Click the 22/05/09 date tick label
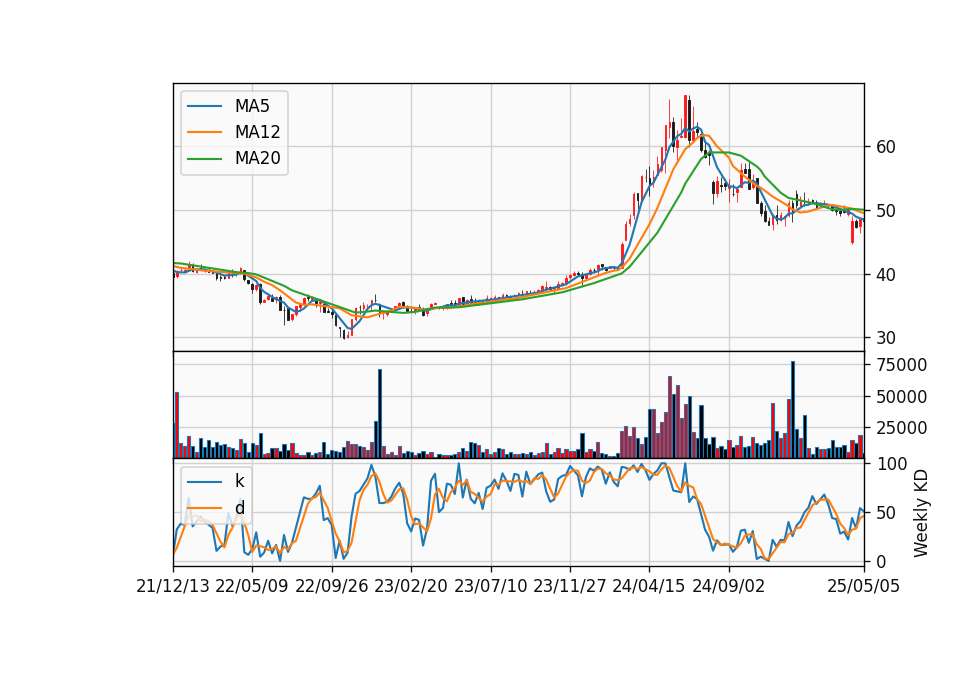 pyautogui.click(x=252, y=586)
